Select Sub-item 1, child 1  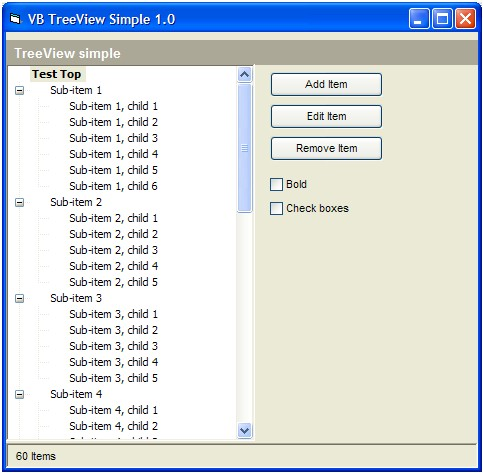[x=113, y=106]
